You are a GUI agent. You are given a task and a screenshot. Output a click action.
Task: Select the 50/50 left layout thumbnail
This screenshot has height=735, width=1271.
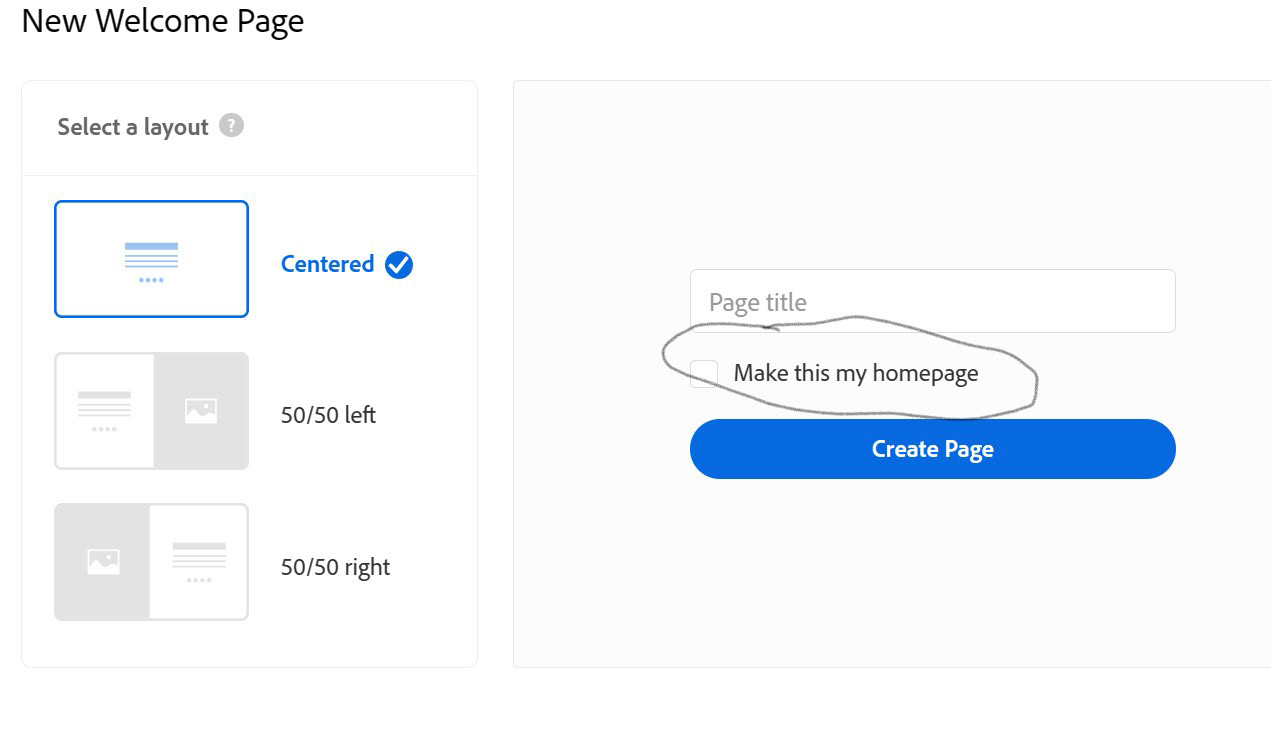[x=151, y=411]
